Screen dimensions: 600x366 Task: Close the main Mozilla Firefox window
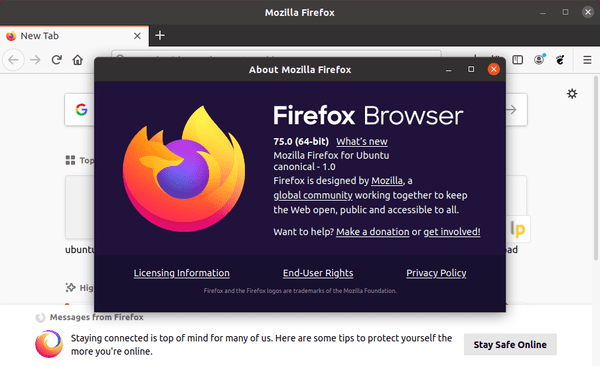click(x=588, y=12)
